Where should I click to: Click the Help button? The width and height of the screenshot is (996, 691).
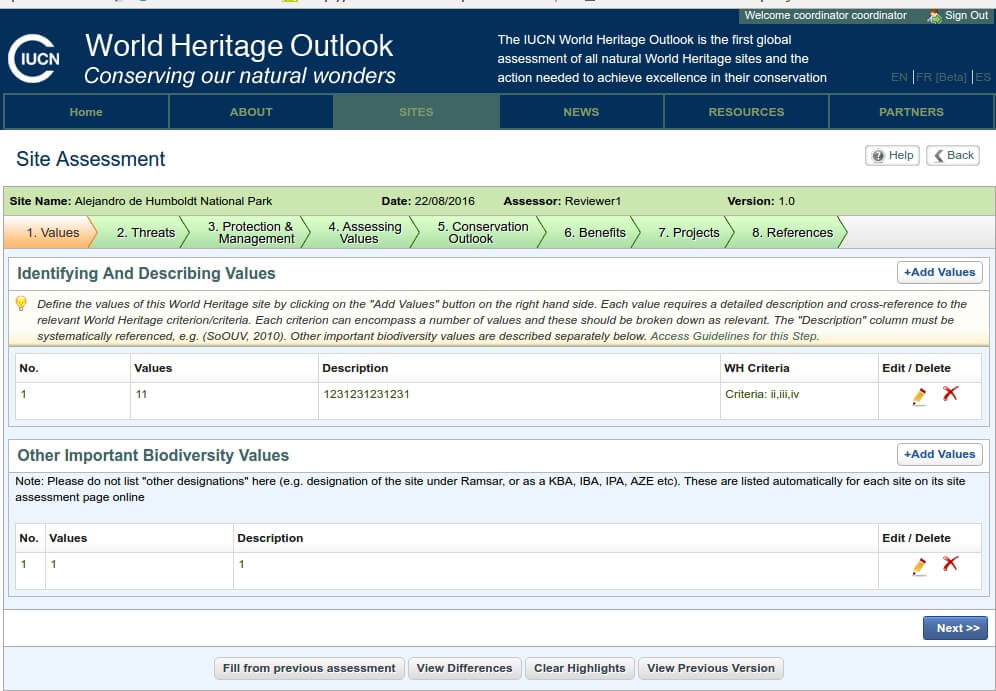(892, 156)
